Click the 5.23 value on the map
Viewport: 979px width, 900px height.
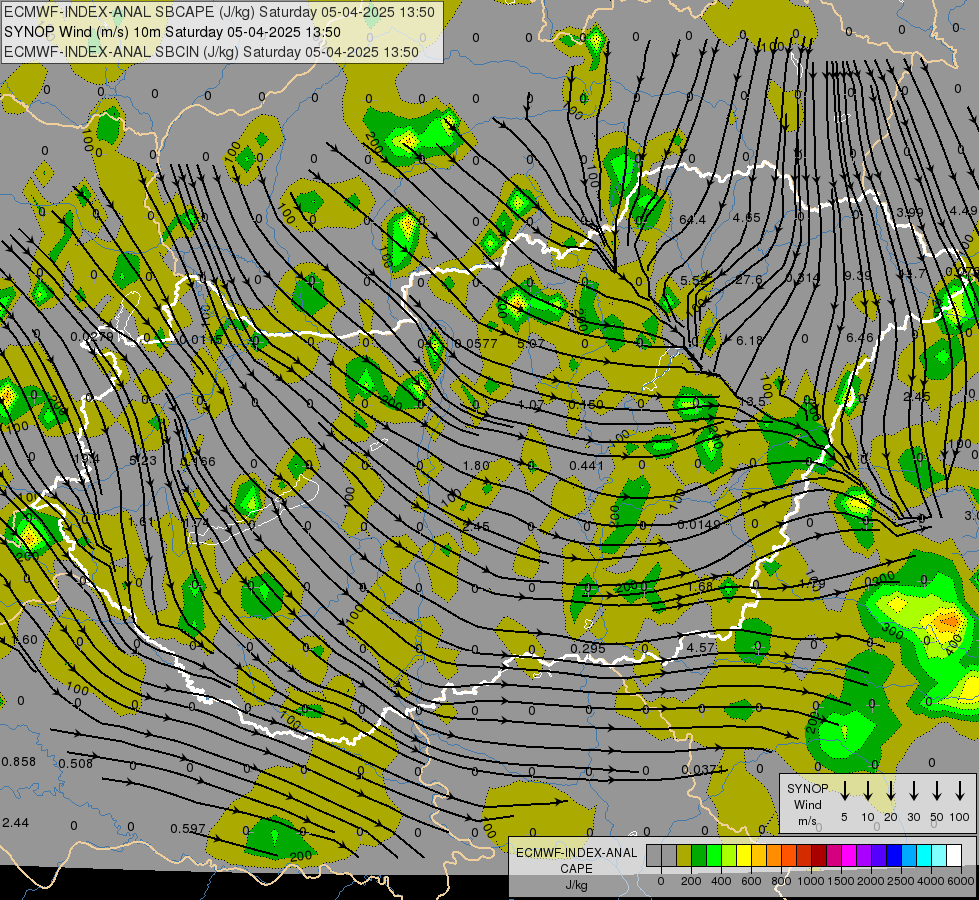(x=143, y=460)
